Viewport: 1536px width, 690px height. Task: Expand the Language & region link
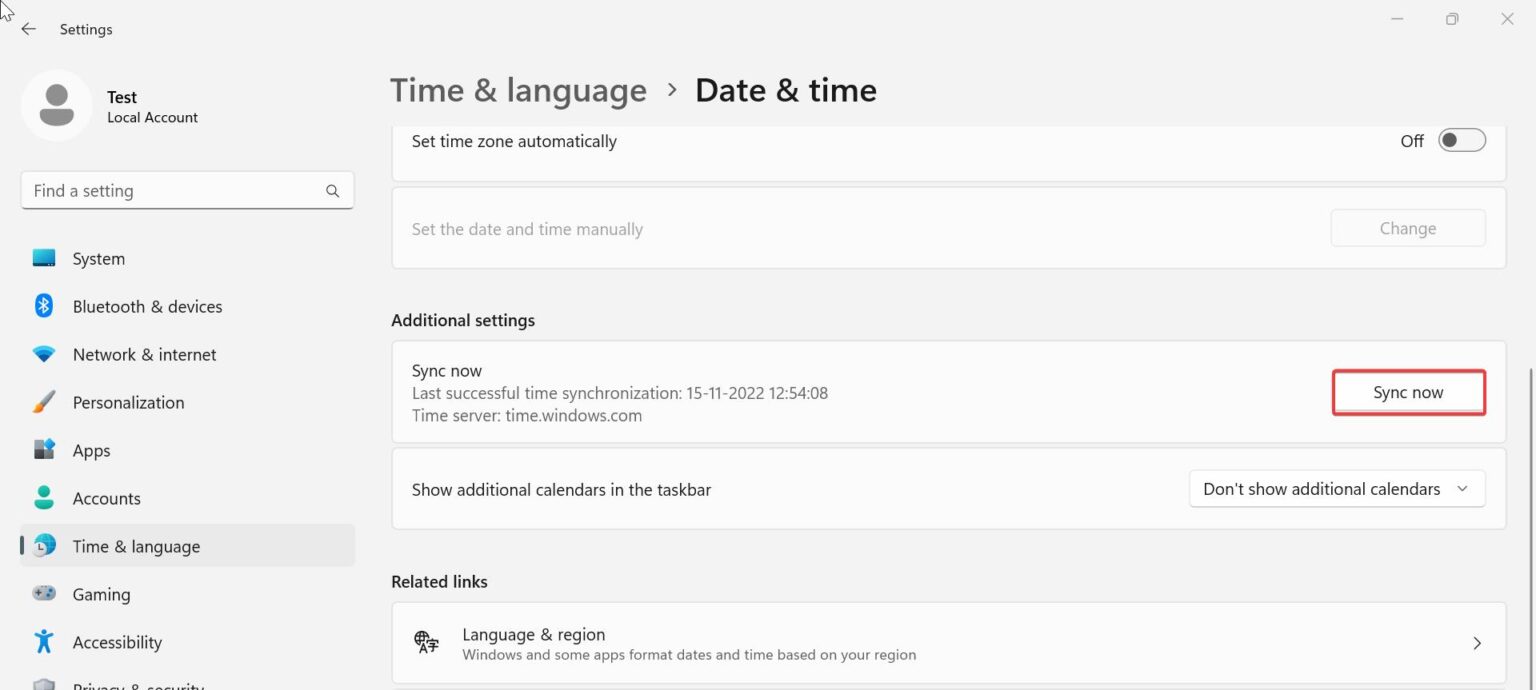click(x=1479, y=643)
